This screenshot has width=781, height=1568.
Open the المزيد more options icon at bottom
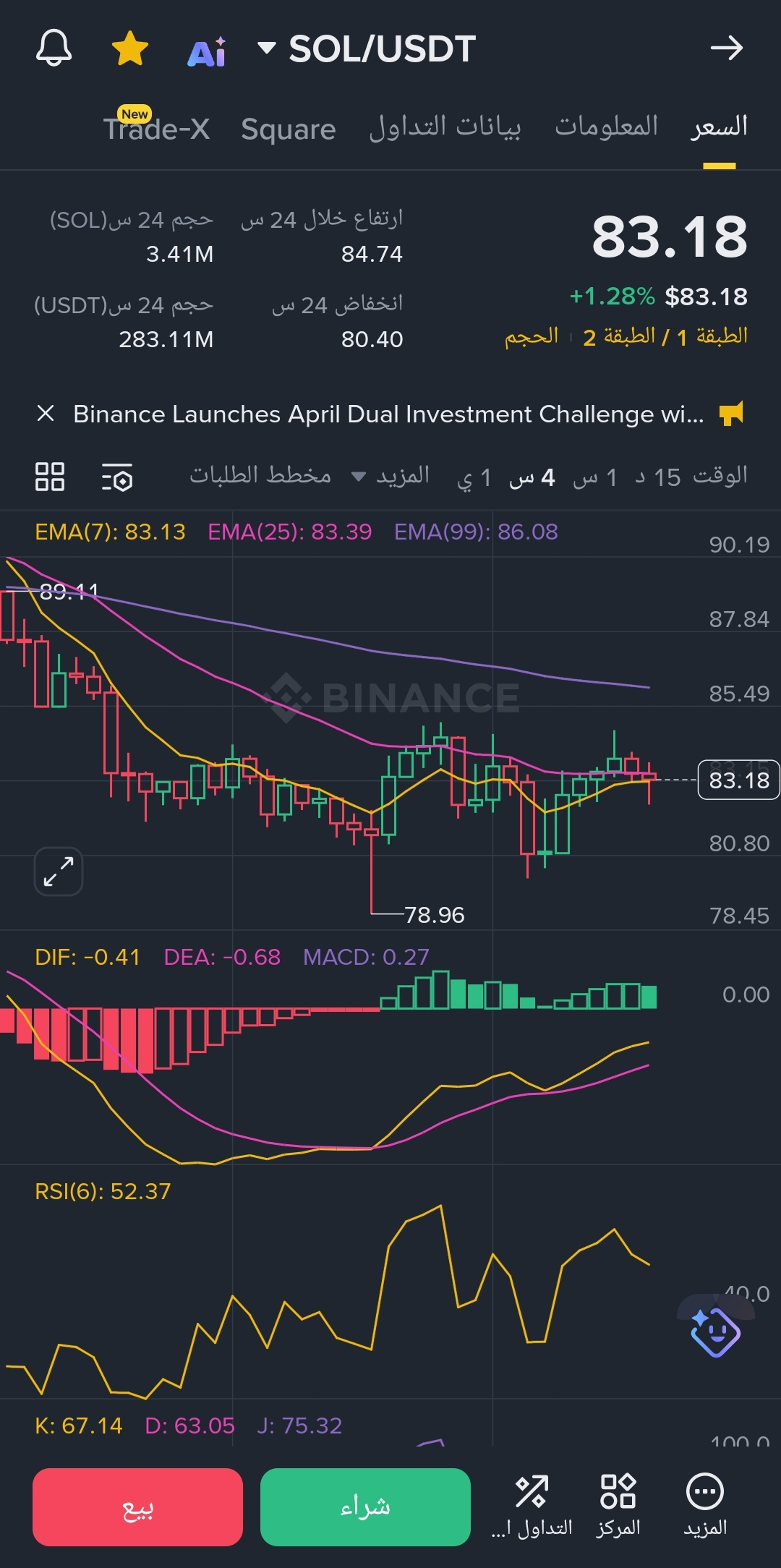[x=705, y=1507]
